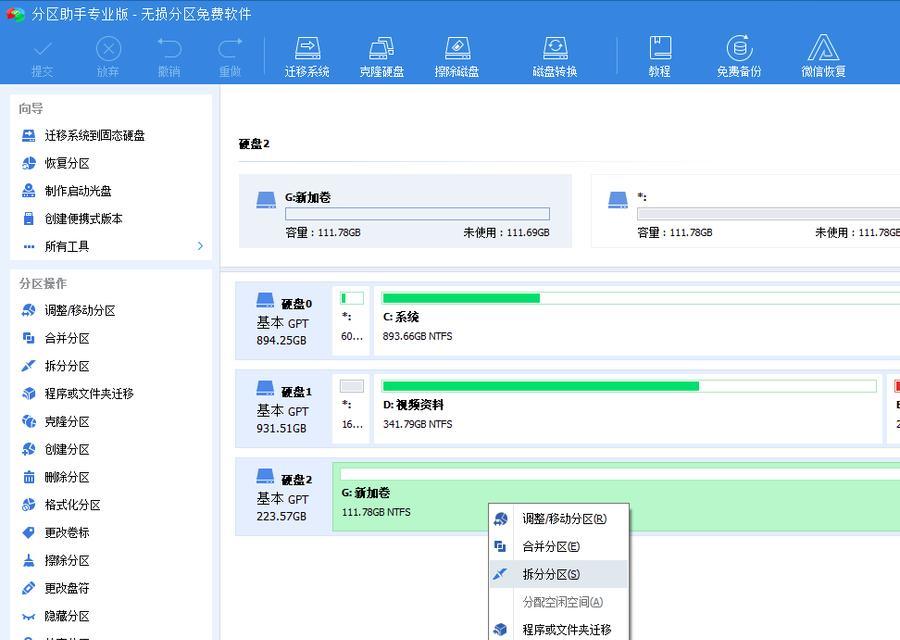Click the 删除分区 trash icon in sidebar
Viewport: 900px width, 640px height.
coord(29,477)
